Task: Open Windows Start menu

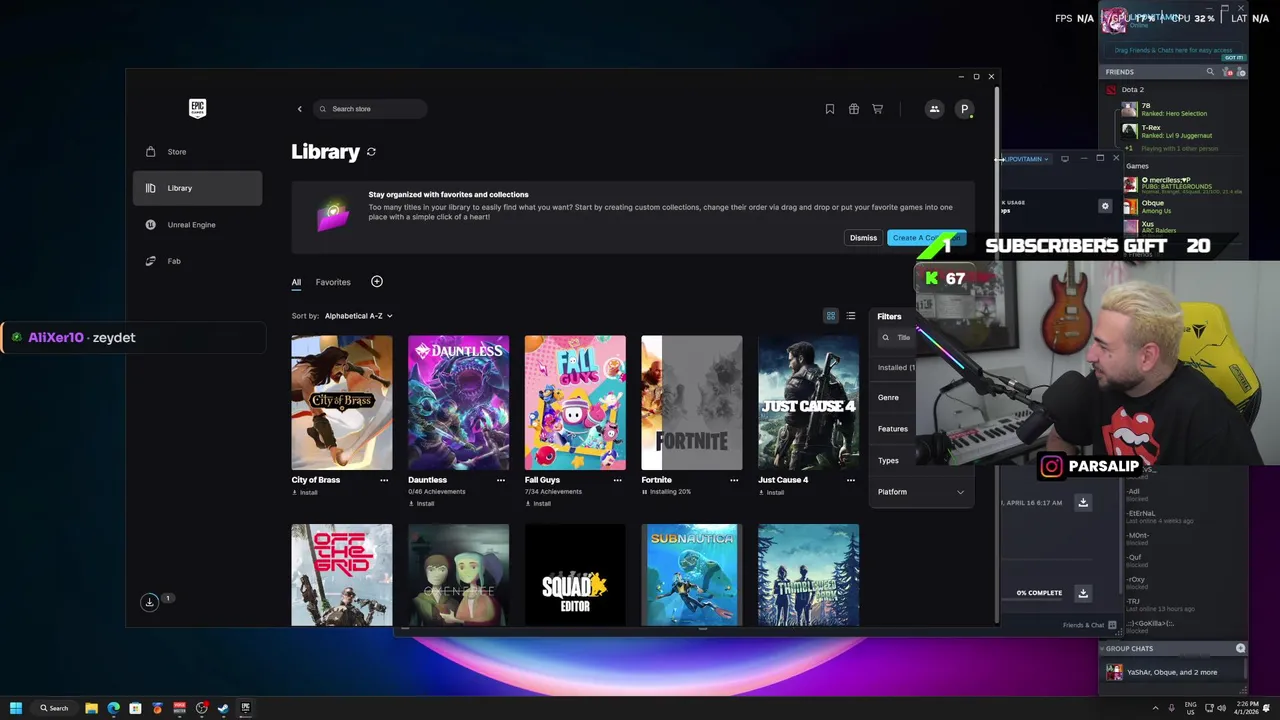Action: [x=16, y=708]
